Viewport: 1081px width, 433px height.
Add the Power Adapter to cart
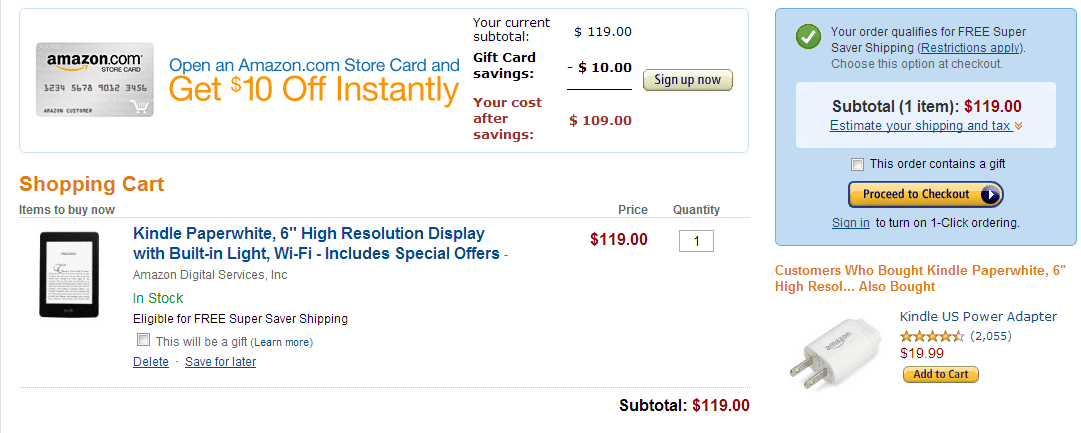940,374
